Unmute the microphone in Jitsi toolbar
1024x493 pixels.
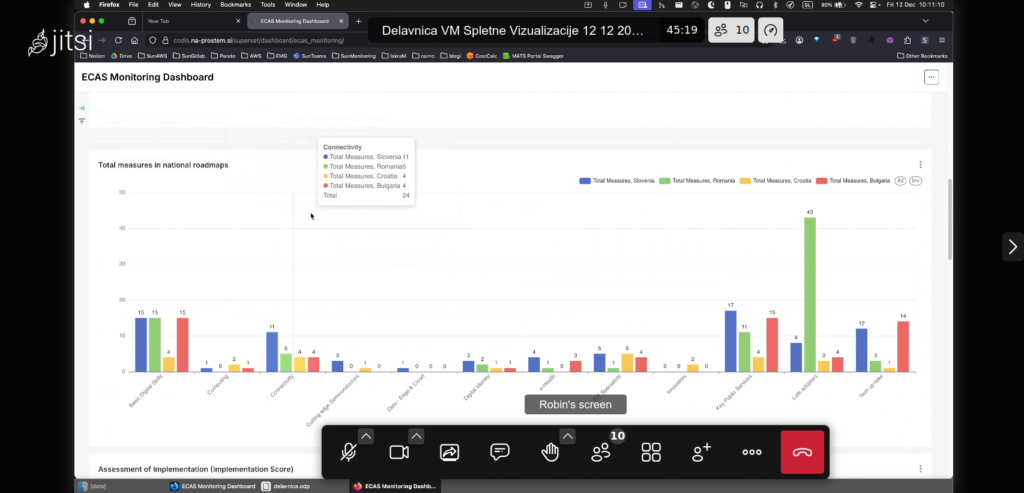[348, 452]
